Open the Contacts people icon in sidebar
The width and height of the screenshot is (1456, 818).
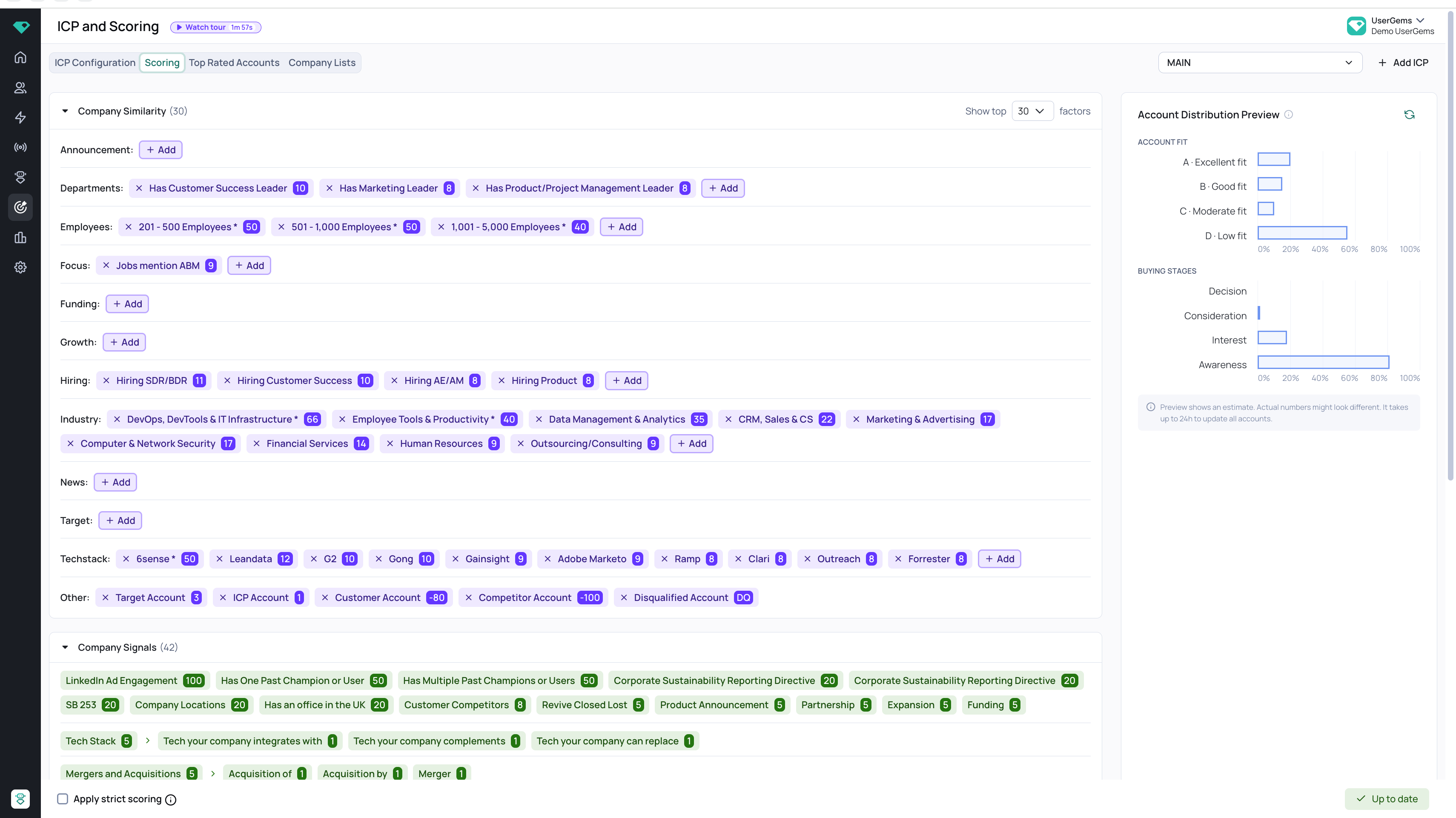pos(20,88)
